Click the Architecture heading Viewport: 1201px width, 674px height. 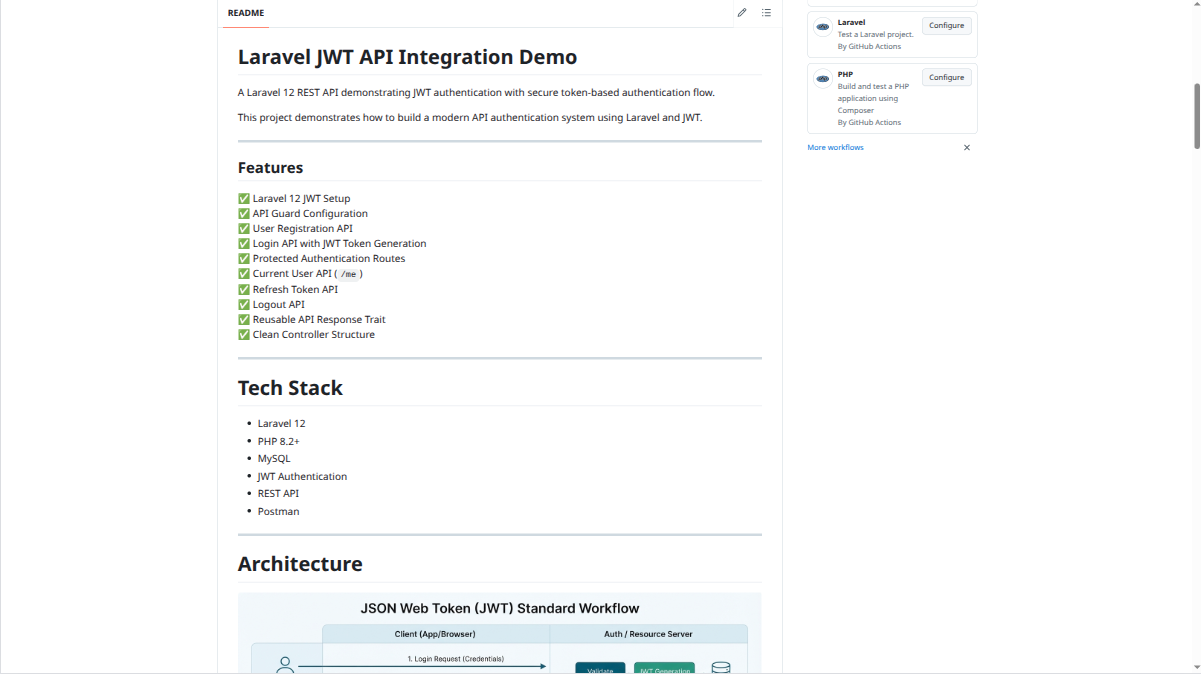(x=300, y=564)
